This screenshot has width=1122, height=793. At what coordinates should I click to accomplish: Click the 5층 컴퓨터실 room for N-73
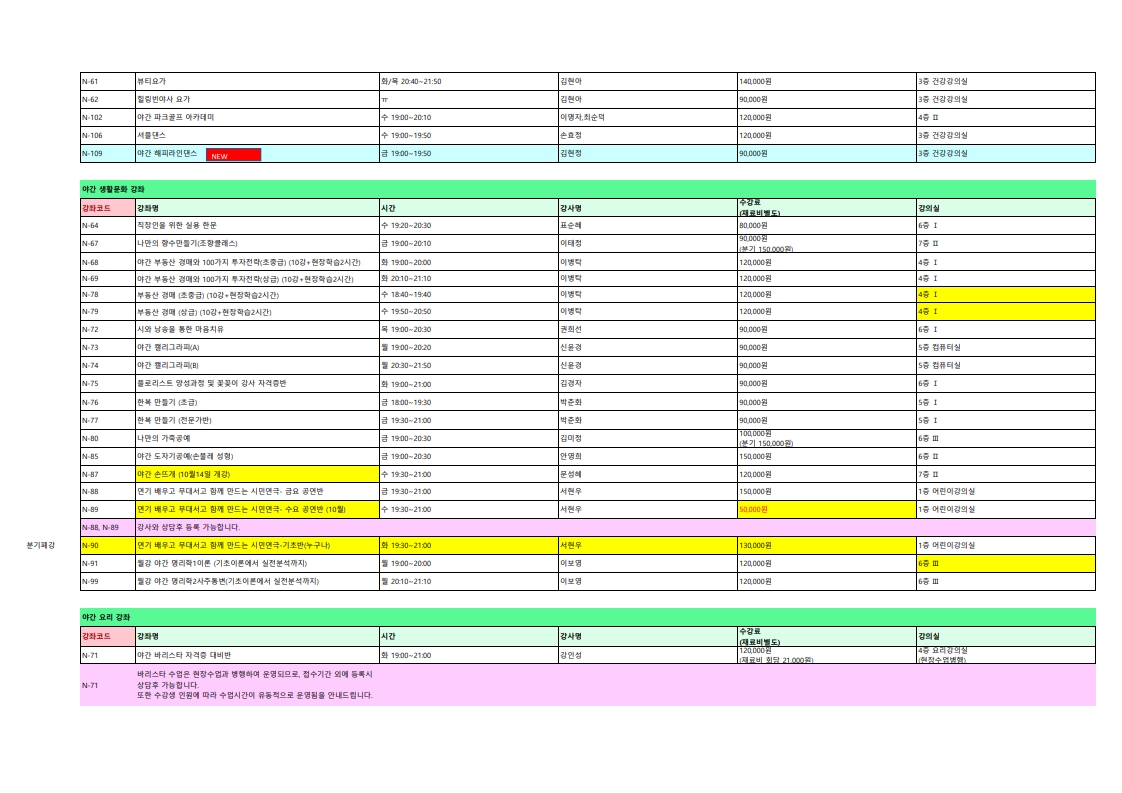click(x=940, y=348)
